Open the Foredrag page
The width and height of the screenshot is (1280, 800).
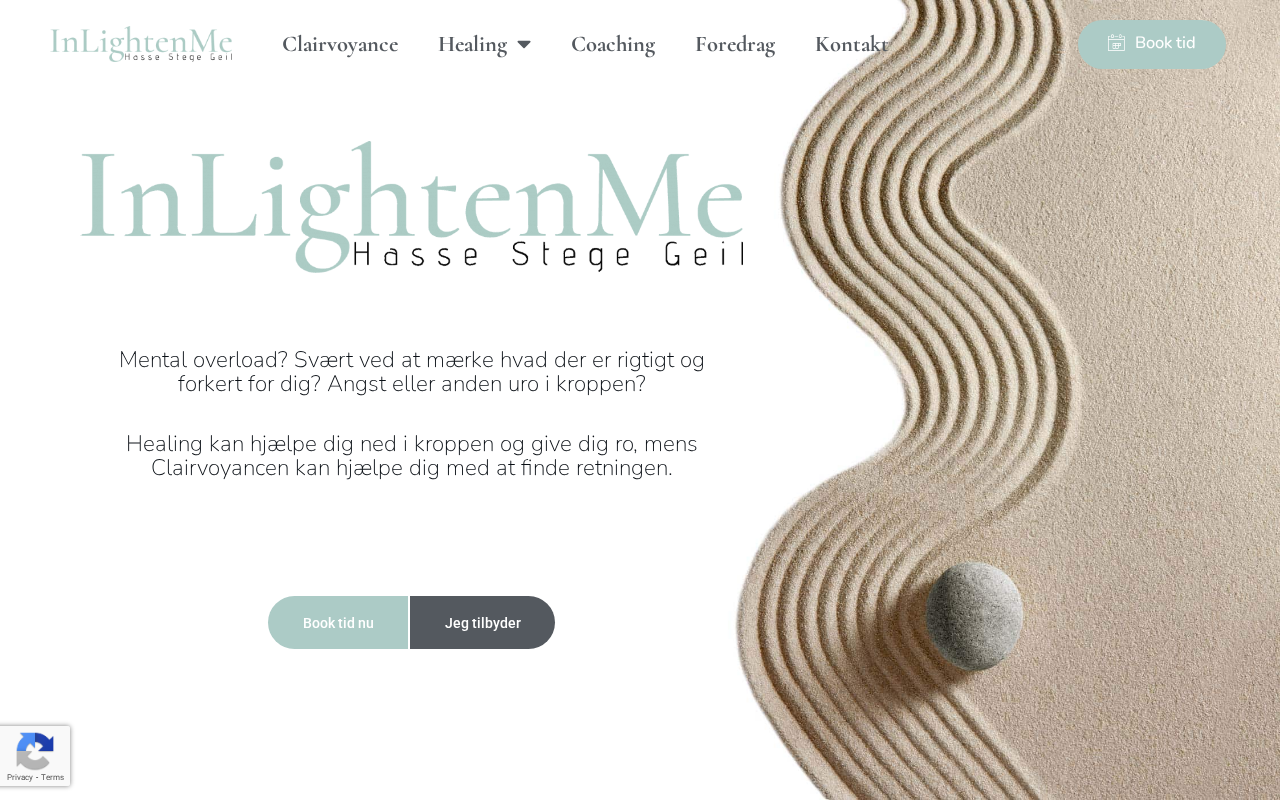(735, 44)
